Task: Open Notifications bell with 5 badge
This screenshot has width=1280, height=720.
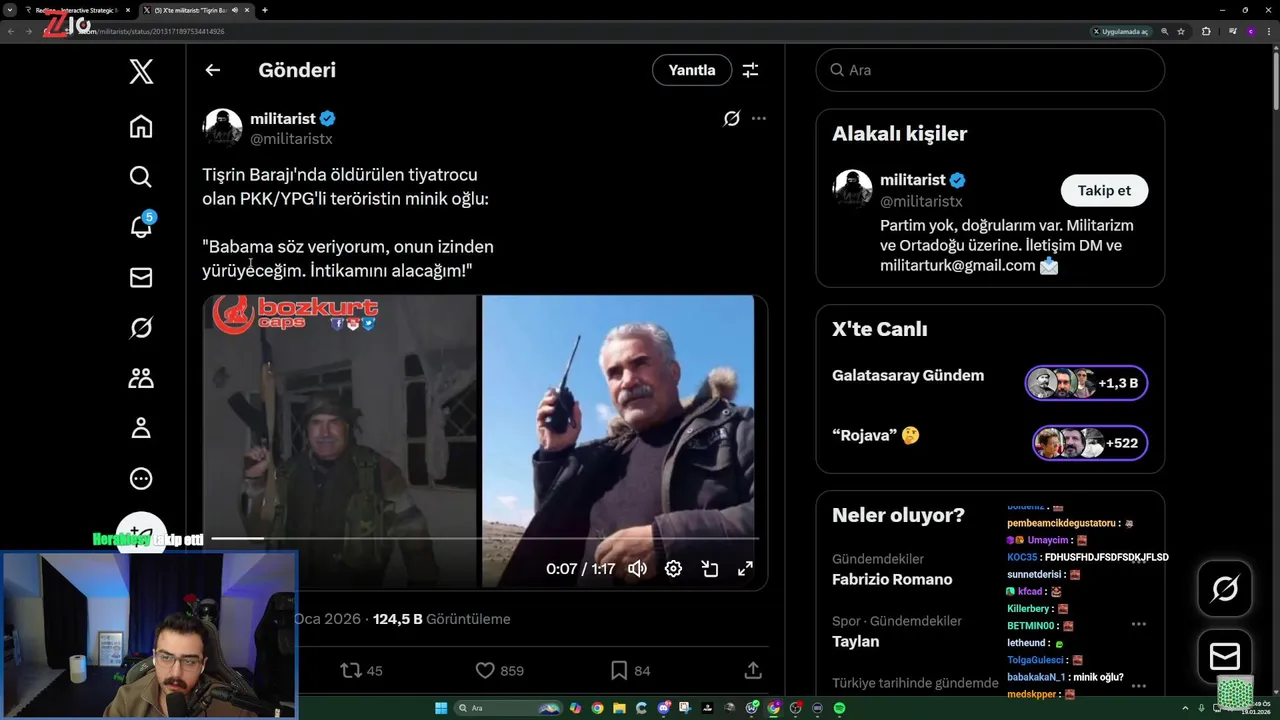Action: (141, 226)
